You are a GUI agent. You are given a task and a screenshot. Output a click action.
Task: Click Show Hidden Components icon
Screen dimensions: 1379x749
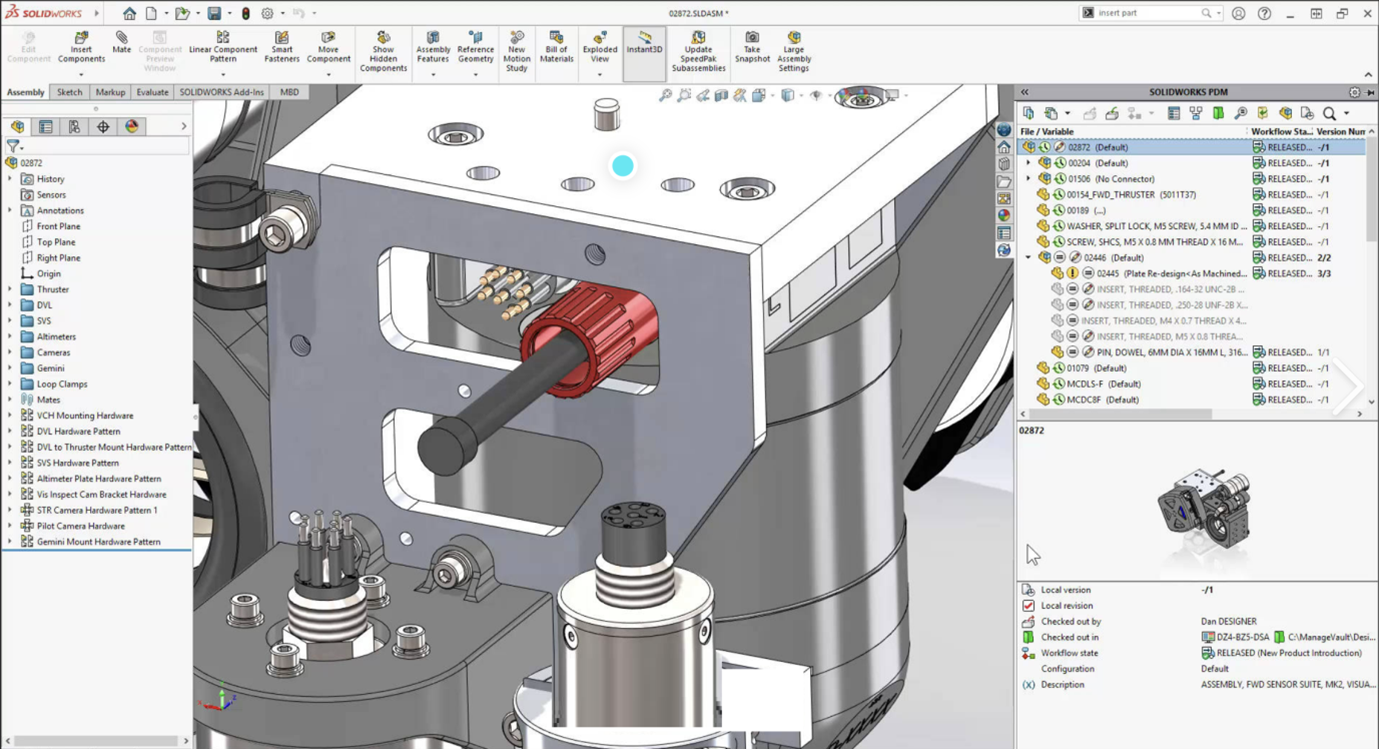point(383,38)
